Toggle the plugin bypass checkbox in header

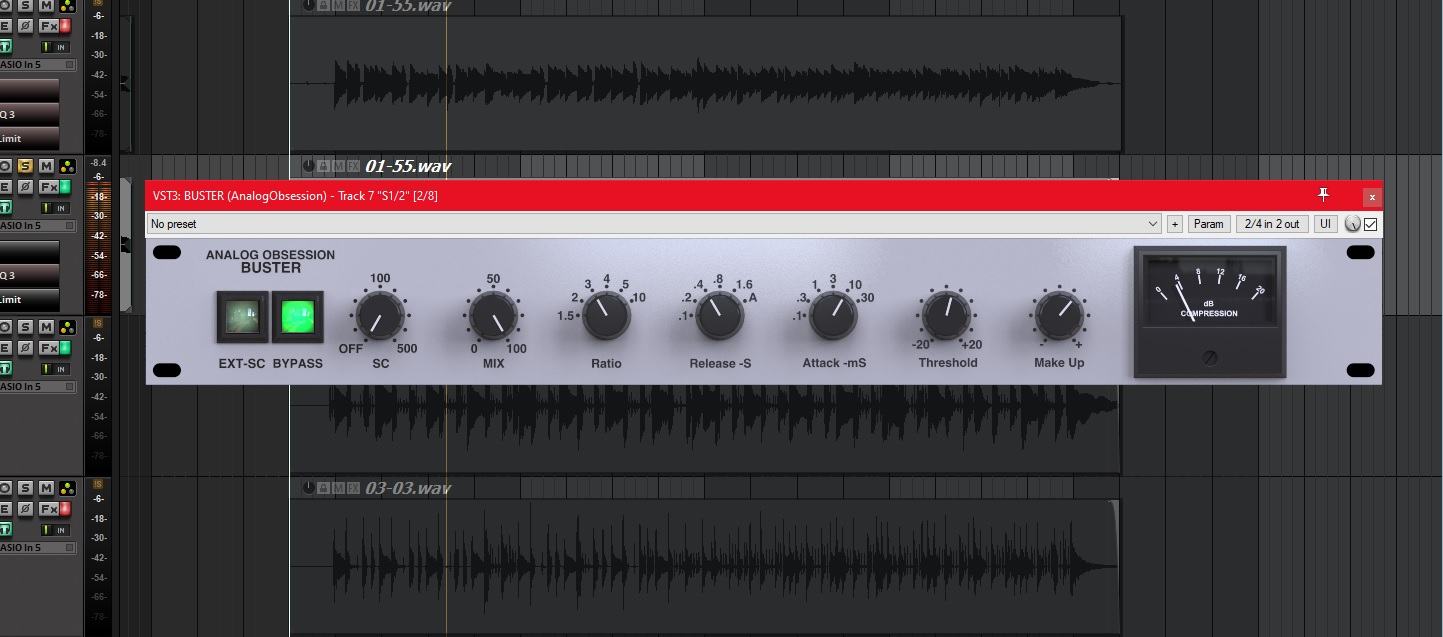1371,224
